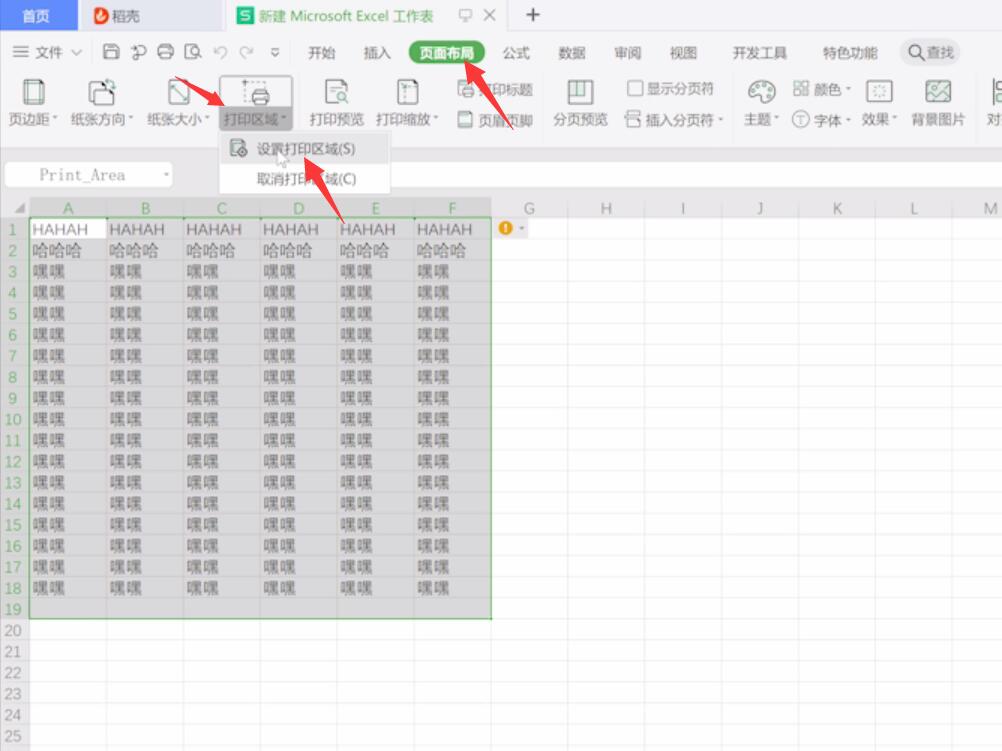Add a new tab with plus button
The image size is (1002, 751).
click(532, 15)
